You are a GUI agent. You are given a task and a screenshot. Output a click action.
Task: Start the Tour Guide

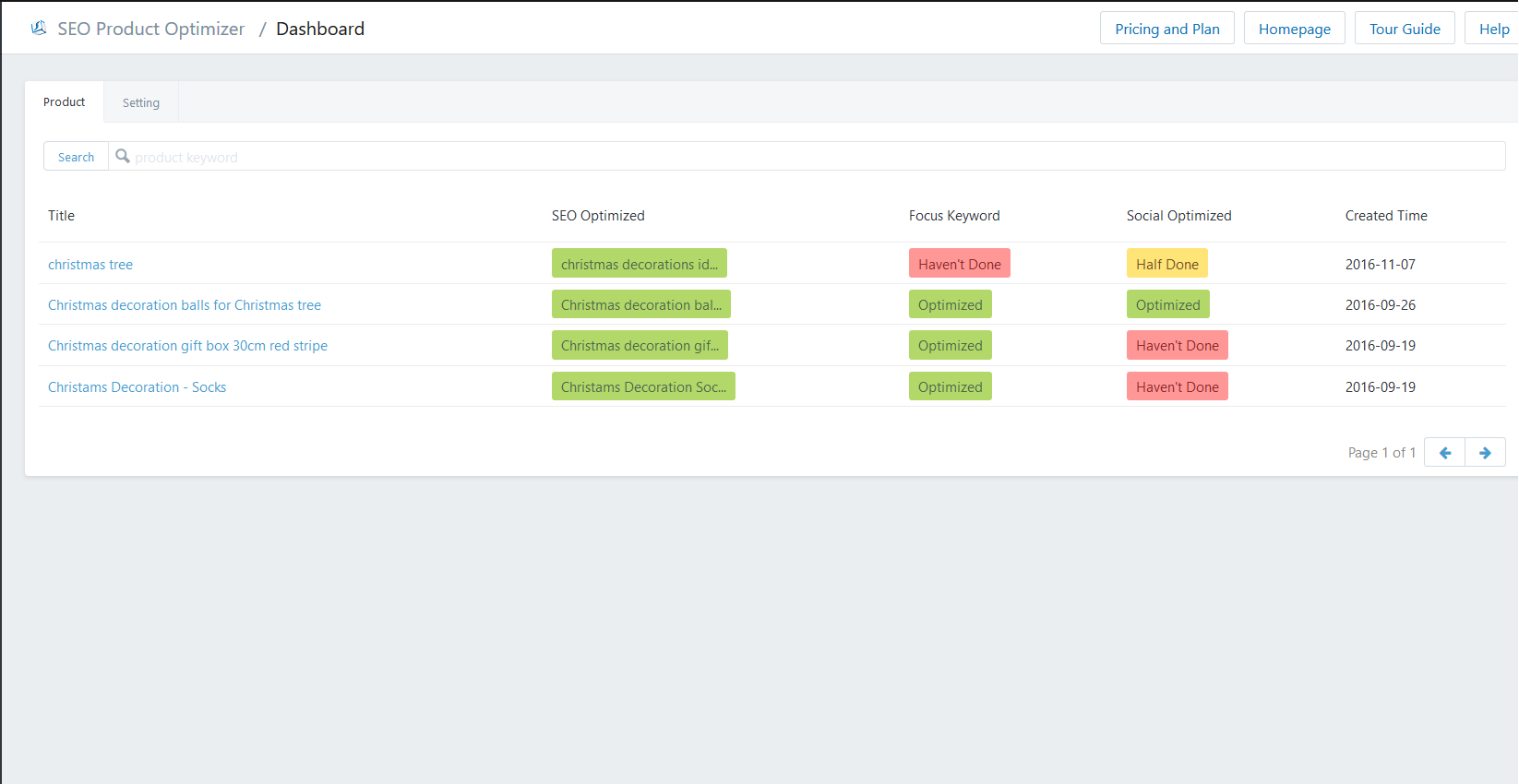coord(1405,29)
